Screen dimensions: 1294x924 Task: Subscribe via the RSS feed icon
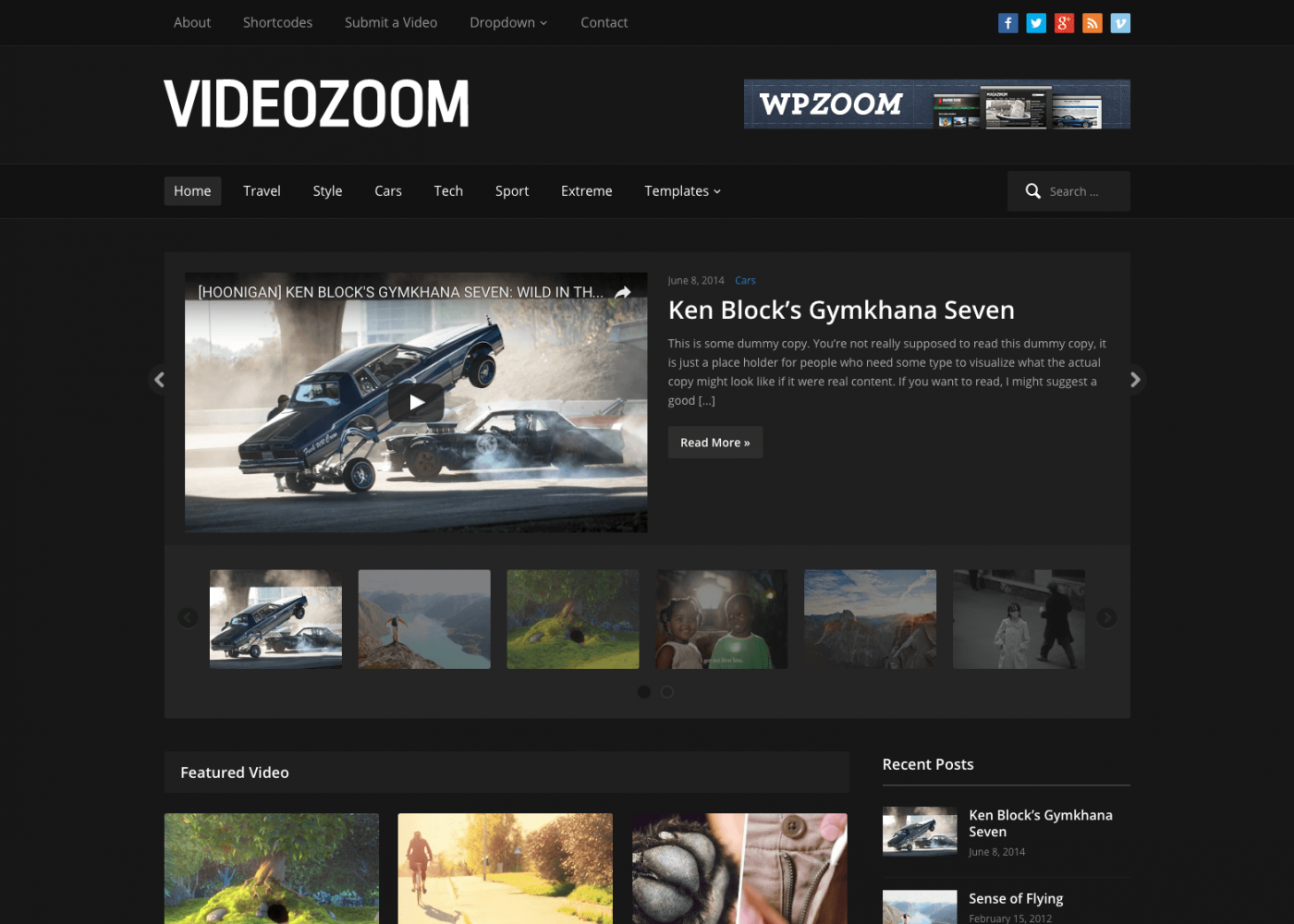1092,22
